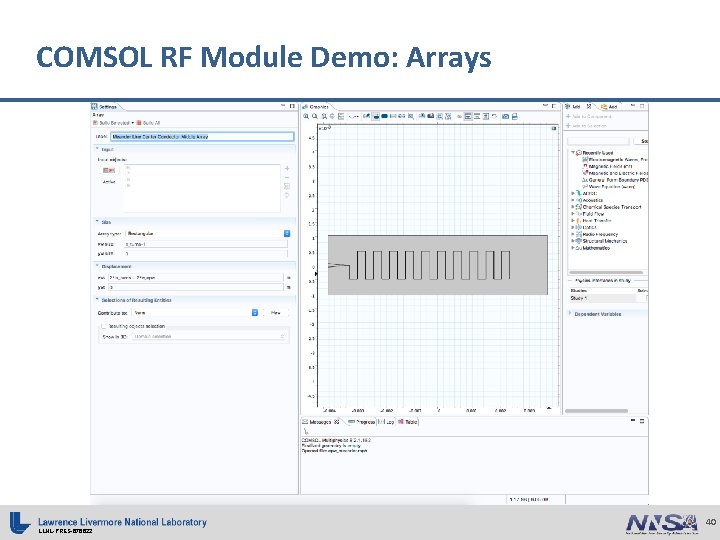This screenshot has height=540, width=720.
Task: Click the Reset rotation arrow icon
Action: 495,117
